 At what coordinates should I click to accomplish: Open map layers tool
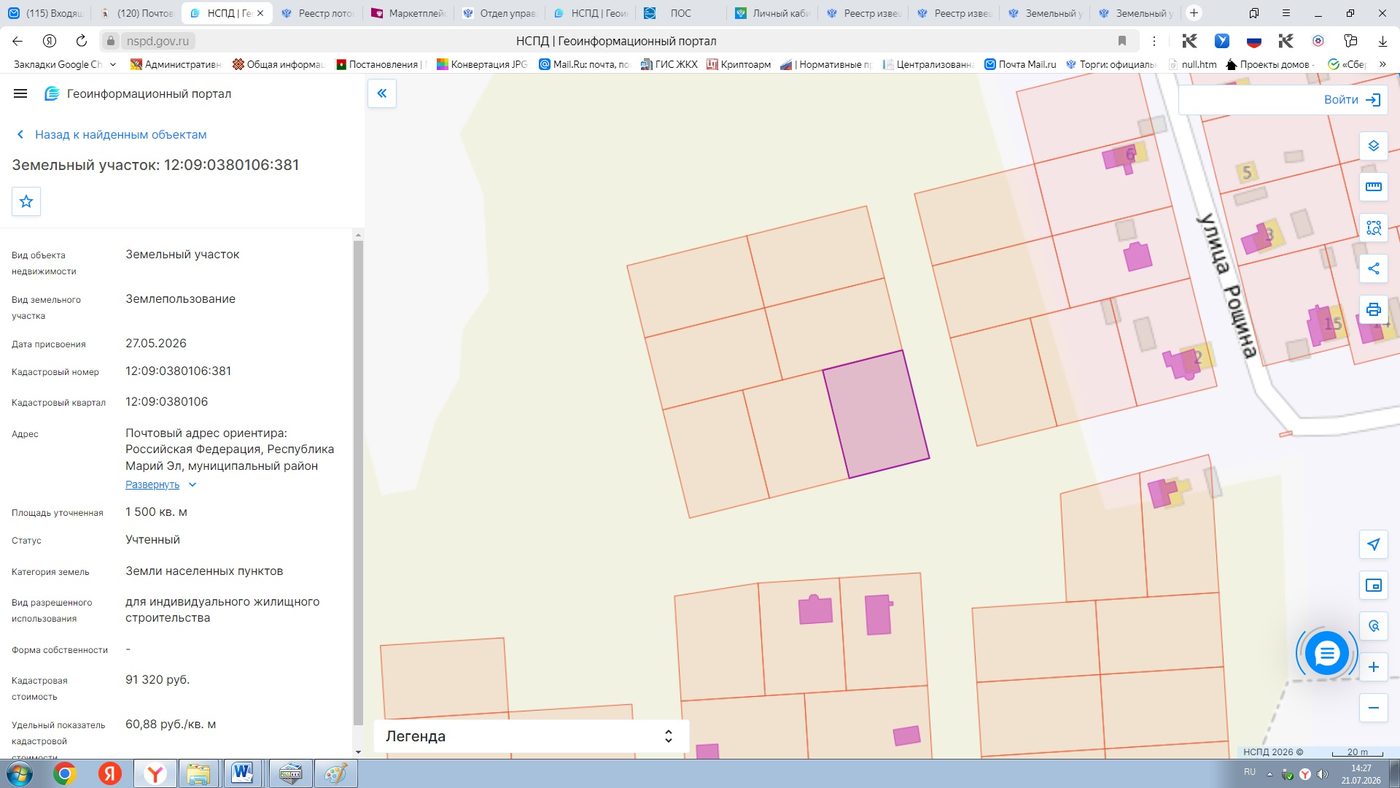tap(1373, 146)
